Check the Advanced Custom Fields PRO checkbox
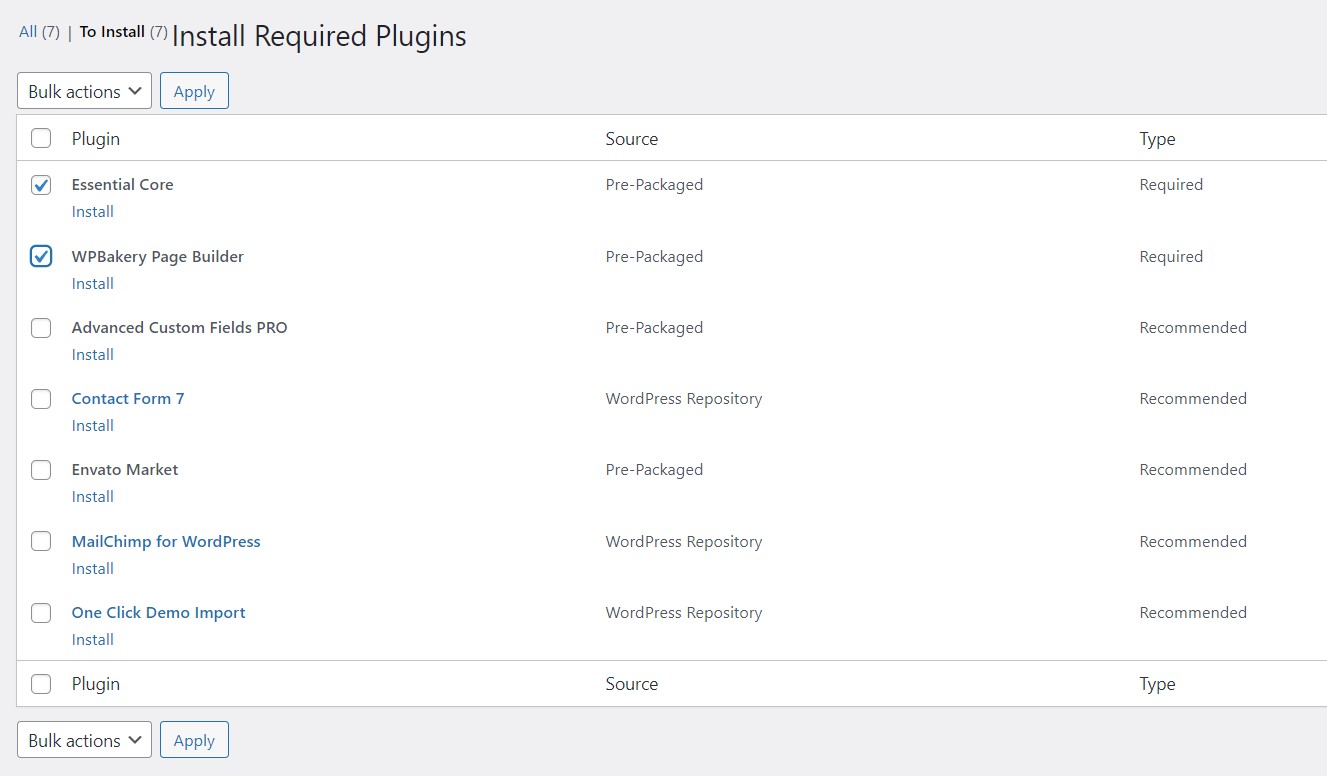 [x=41, y=328]
